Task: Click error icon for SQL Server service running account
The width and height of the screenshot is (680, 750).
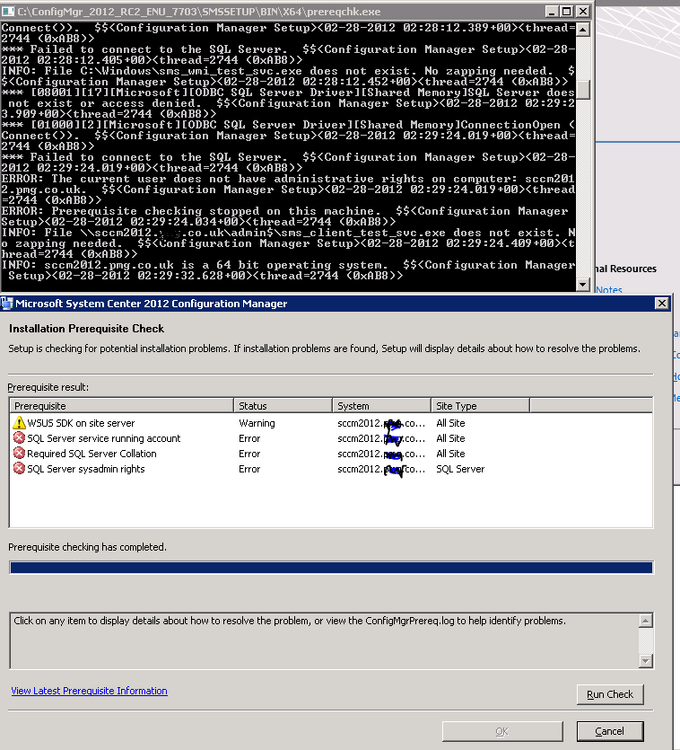Action: click(x=19, y=438)
